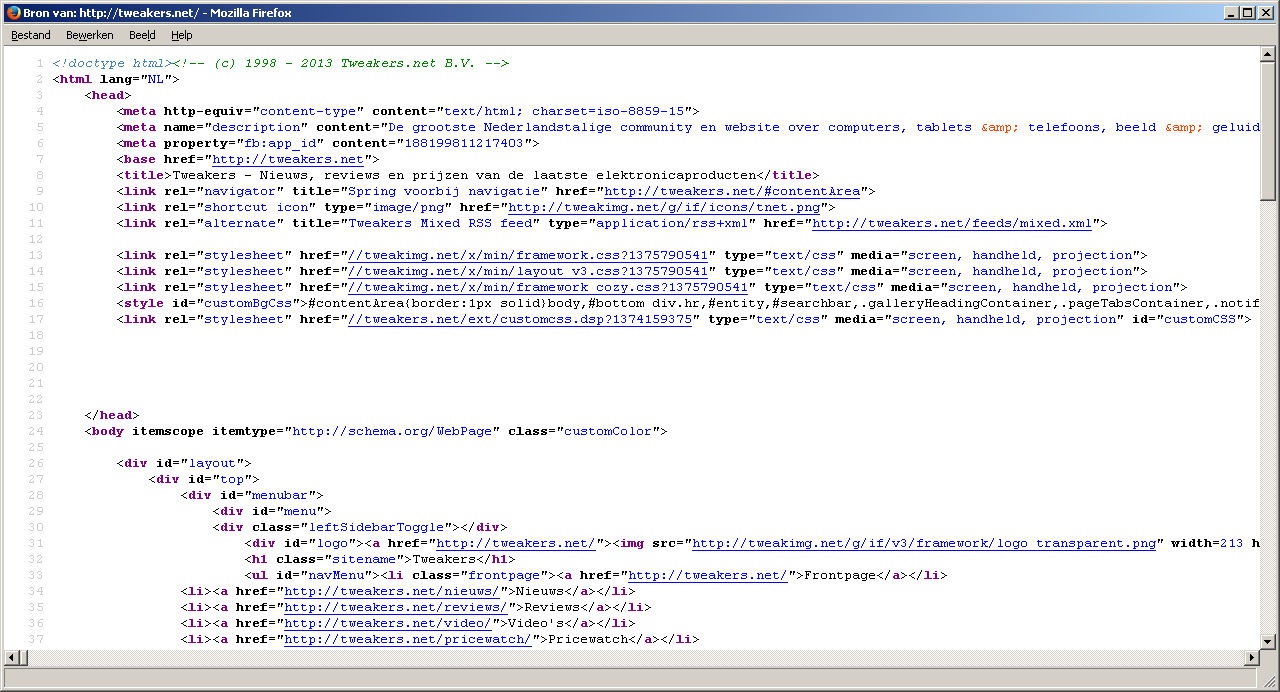Close the source viewer window
The height and width of the screenshot is (692, 1280).
1265,12
